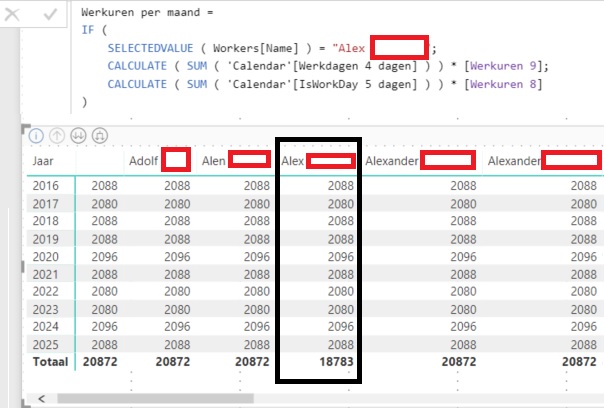
Task: Click the IF keyword in formula
Action: point(88,30)
